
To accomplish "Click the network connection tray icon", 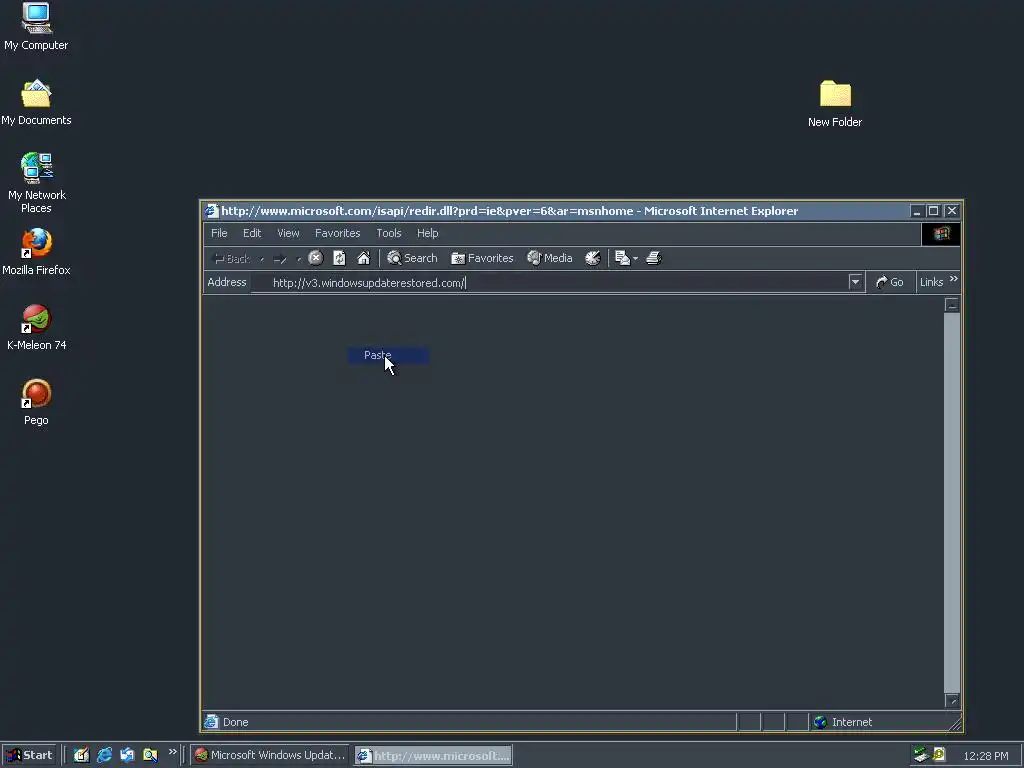I will pyautogui.click(x=921, y=755).
